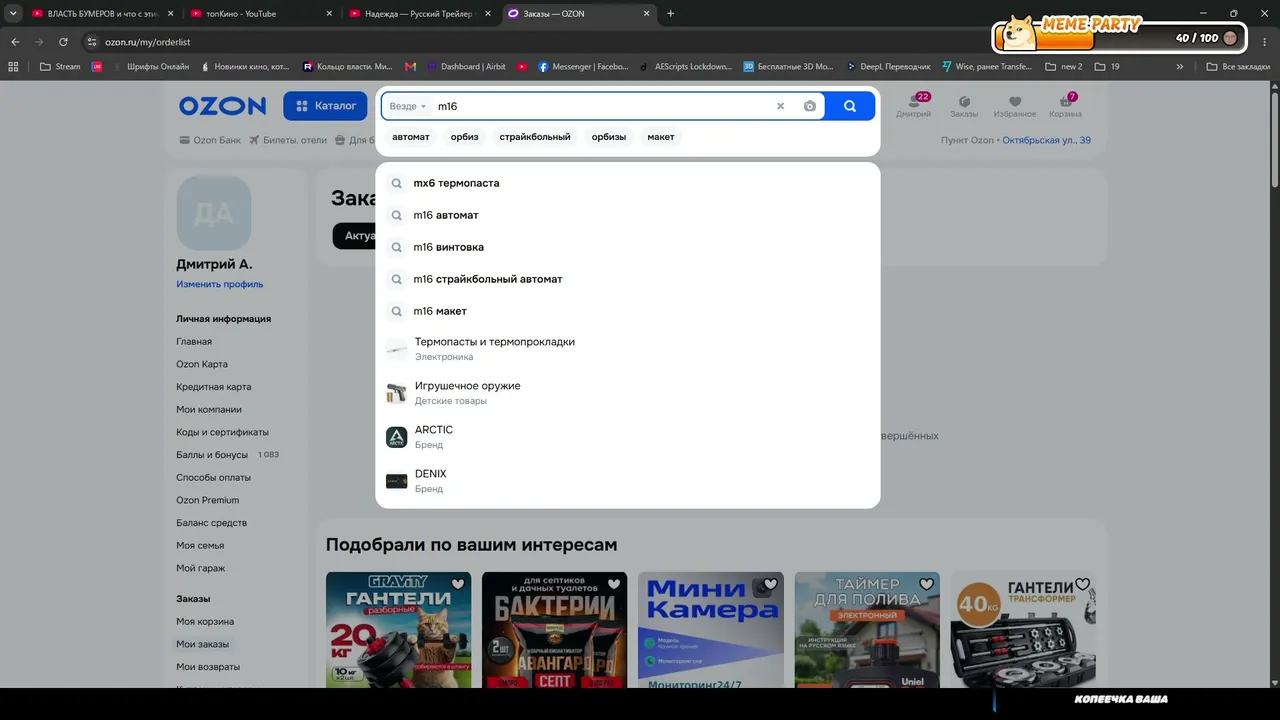
Task: Open Коды и сертификаты in the sidebar
Action: (x=223, y=432)
